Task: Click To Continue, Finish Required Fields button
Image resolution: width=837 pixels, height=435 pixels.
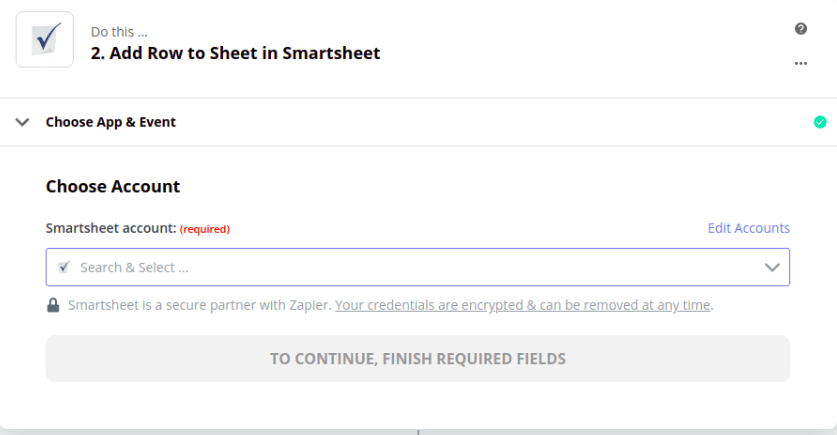Action: coord(417,359)
